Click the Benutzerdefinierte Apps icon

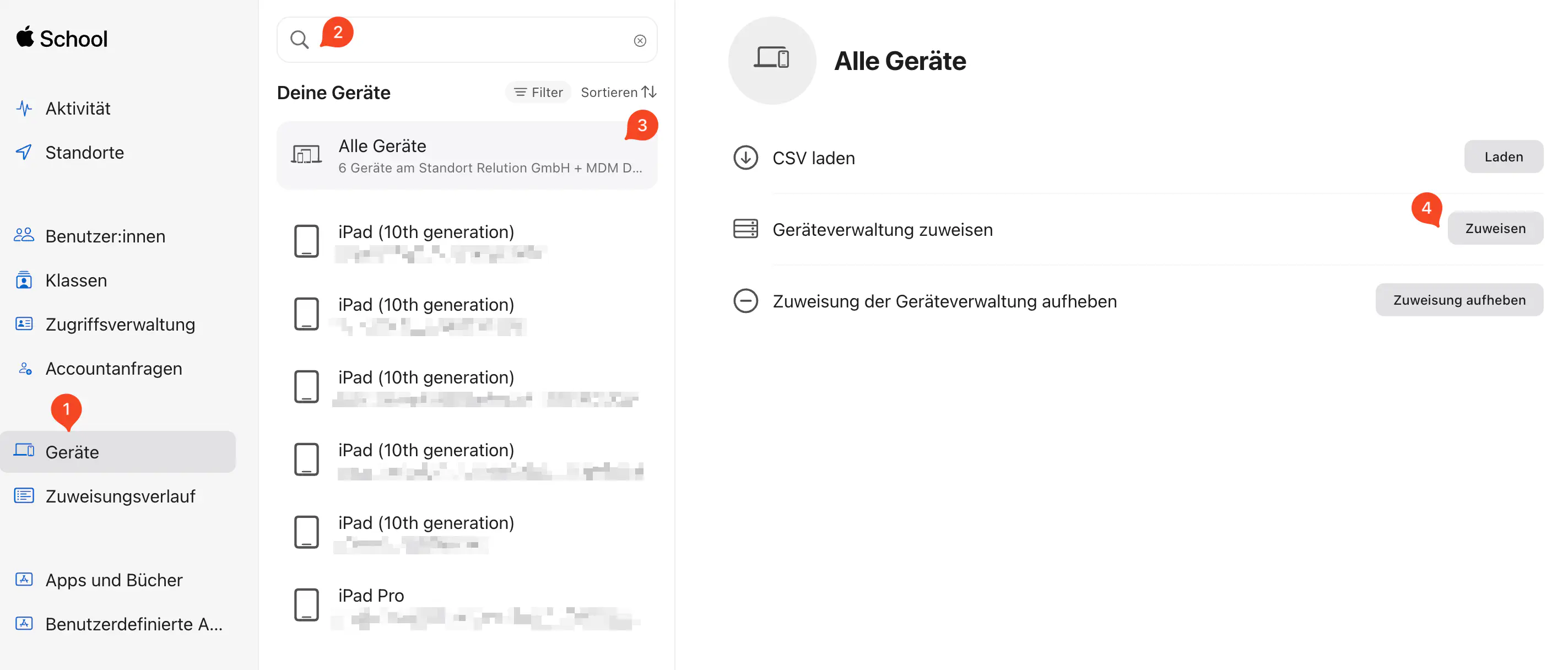(24, 623)
